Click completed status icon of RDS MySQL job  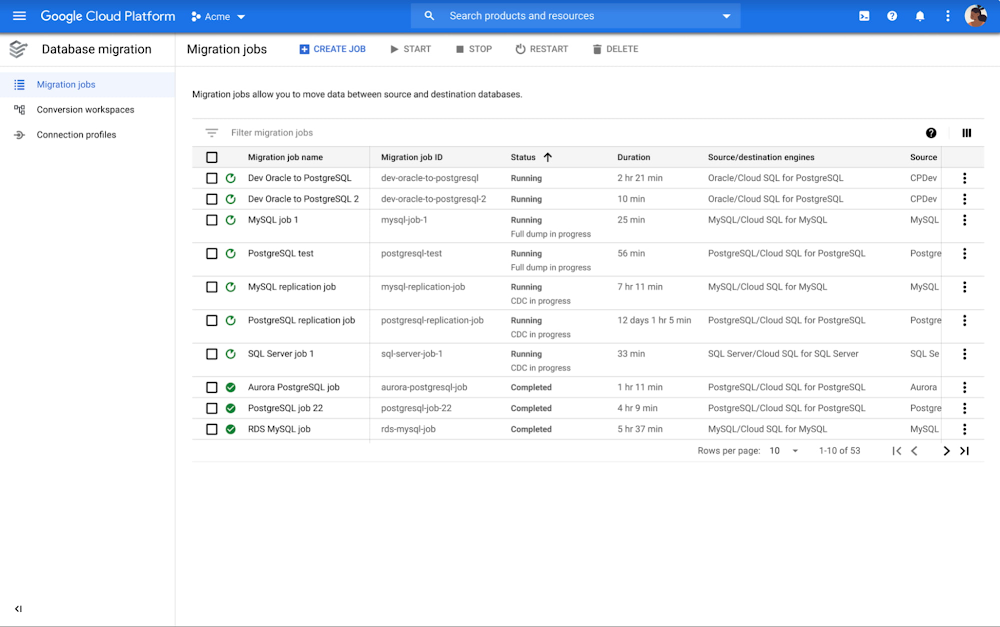point(231,429)
